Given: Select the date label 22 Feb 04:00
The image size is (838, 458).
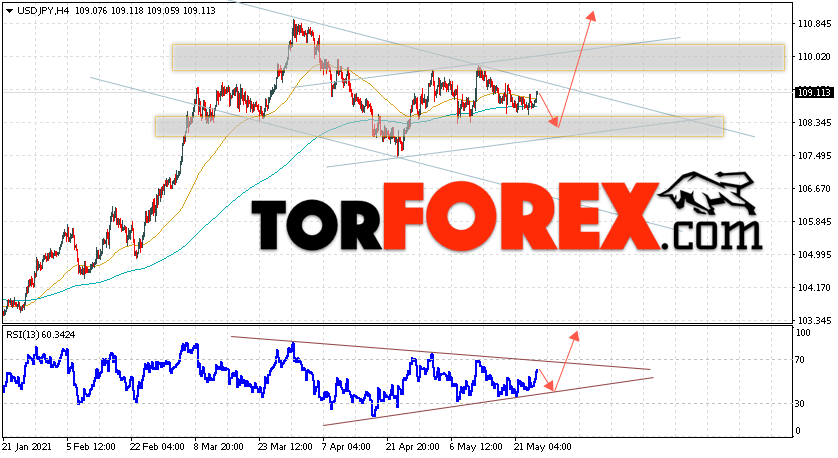Looking at the screenshot, I should pos(158,446).
